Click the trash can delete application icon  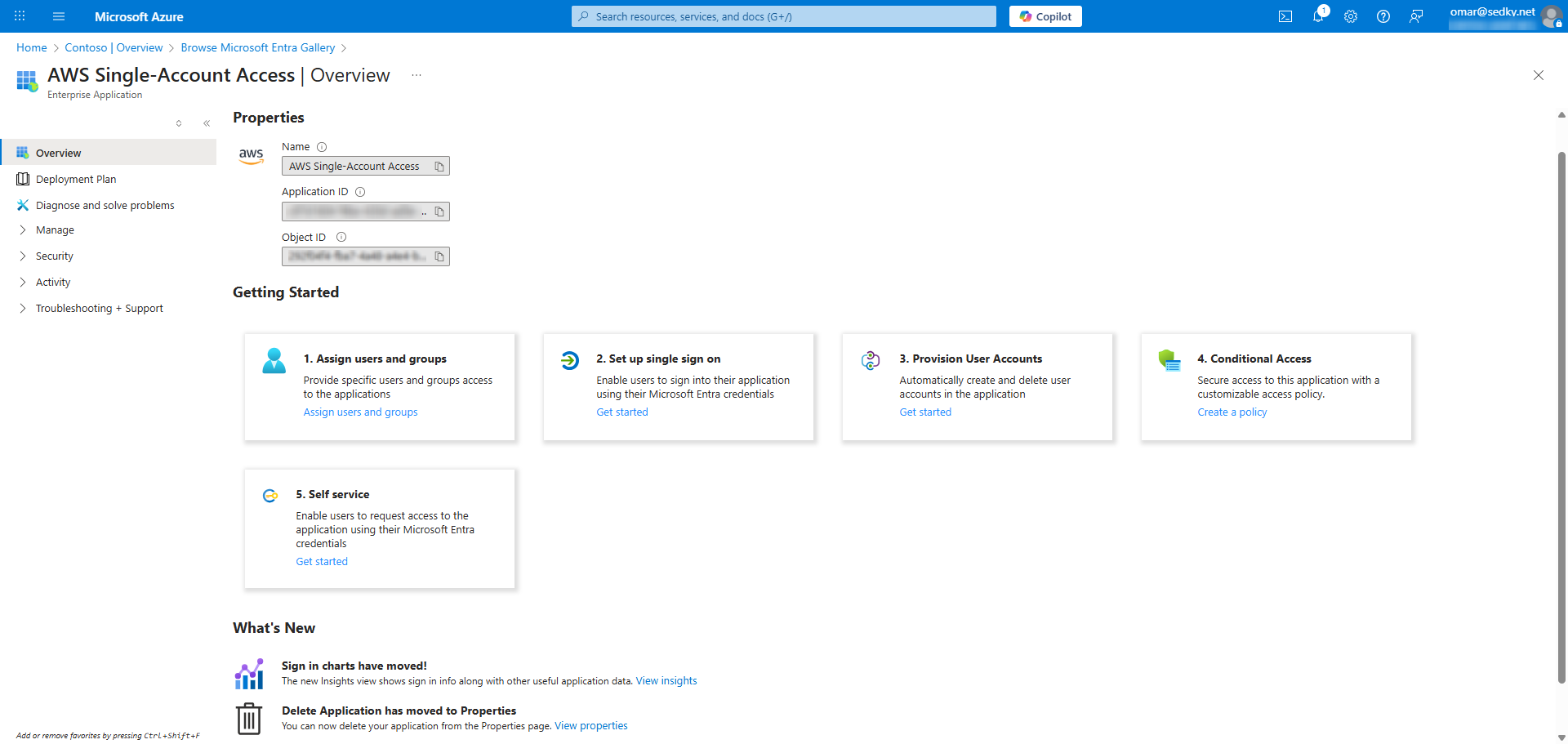pos(249,719)
